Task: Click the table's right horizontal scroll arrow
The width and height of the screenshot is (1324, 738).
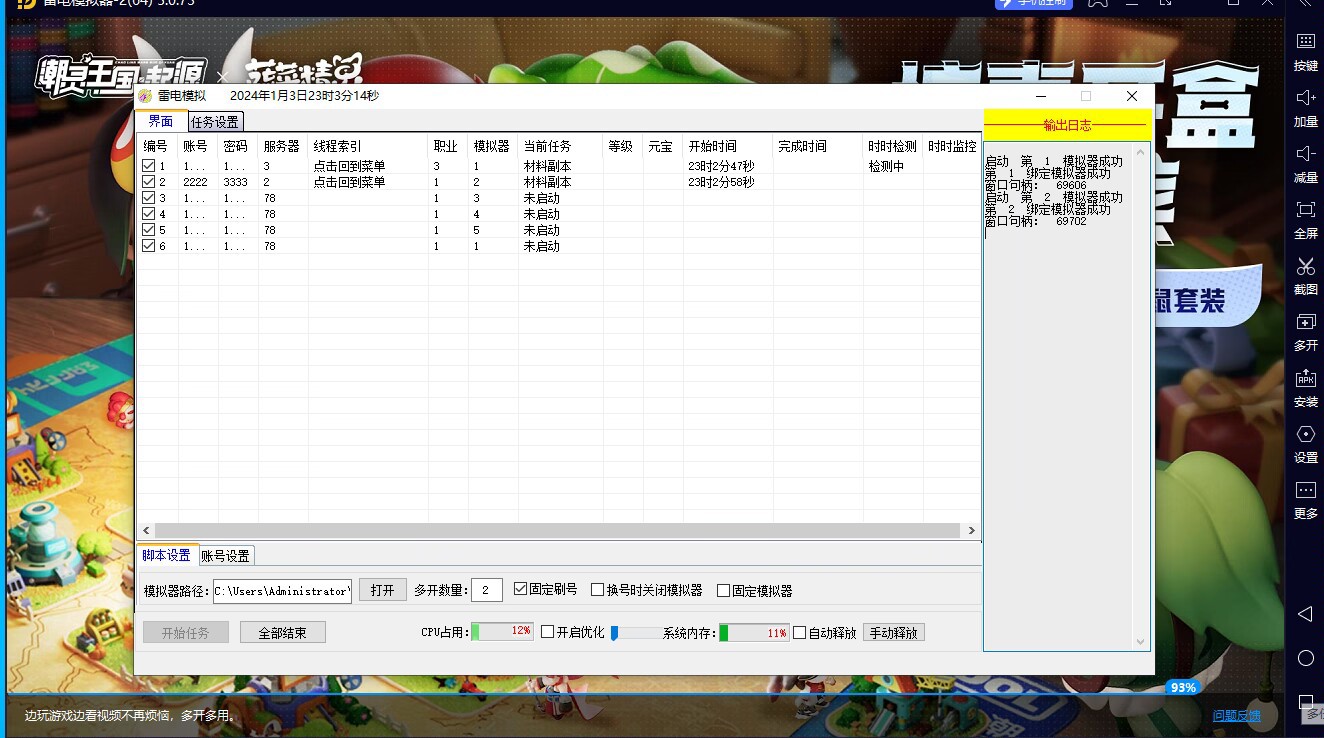Action: tap(971, 531)
